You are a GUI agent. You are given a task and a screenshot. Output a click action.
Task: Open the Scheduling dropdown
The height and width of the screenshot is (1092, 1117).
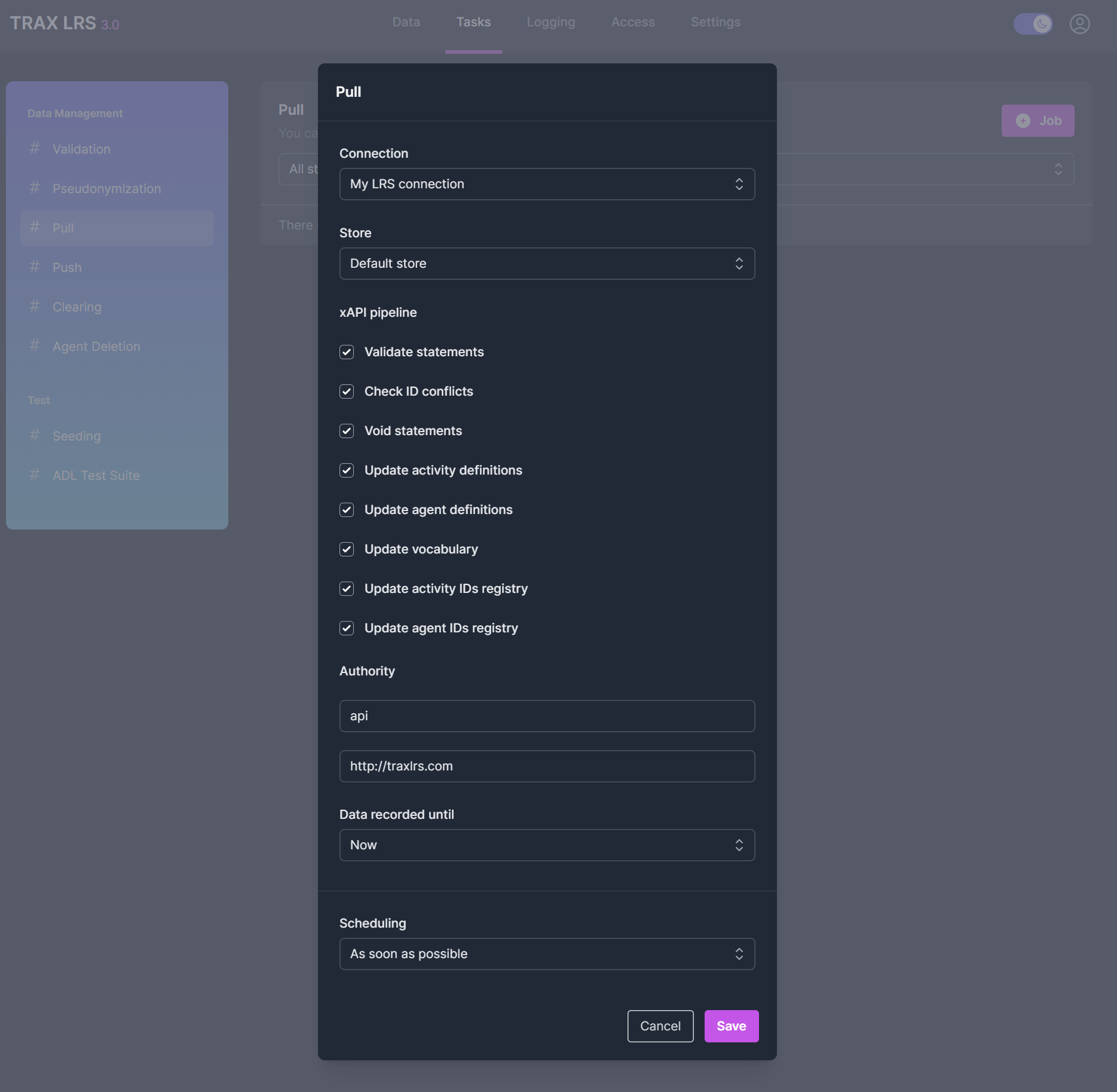546,954
